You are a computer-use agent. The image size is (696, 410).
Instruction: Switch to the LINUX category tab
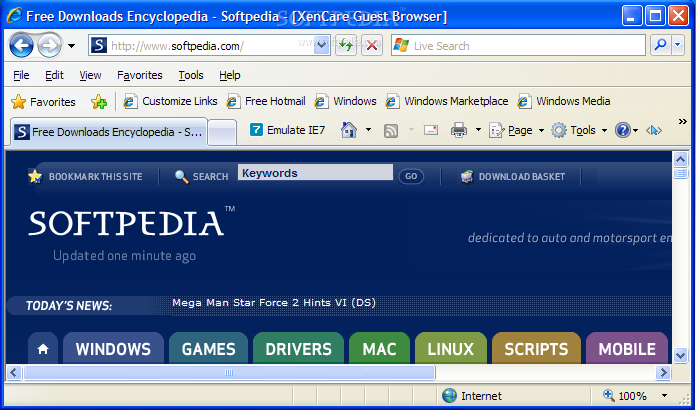pyautogui.click(x=451, y=348)
